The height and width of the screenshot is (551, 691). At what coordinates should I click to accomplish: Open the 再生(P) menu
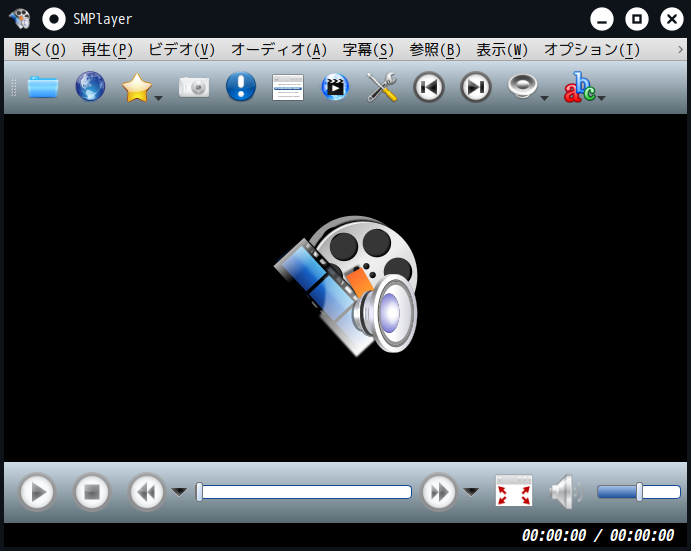pyautogui.click(x=107, y=50)
